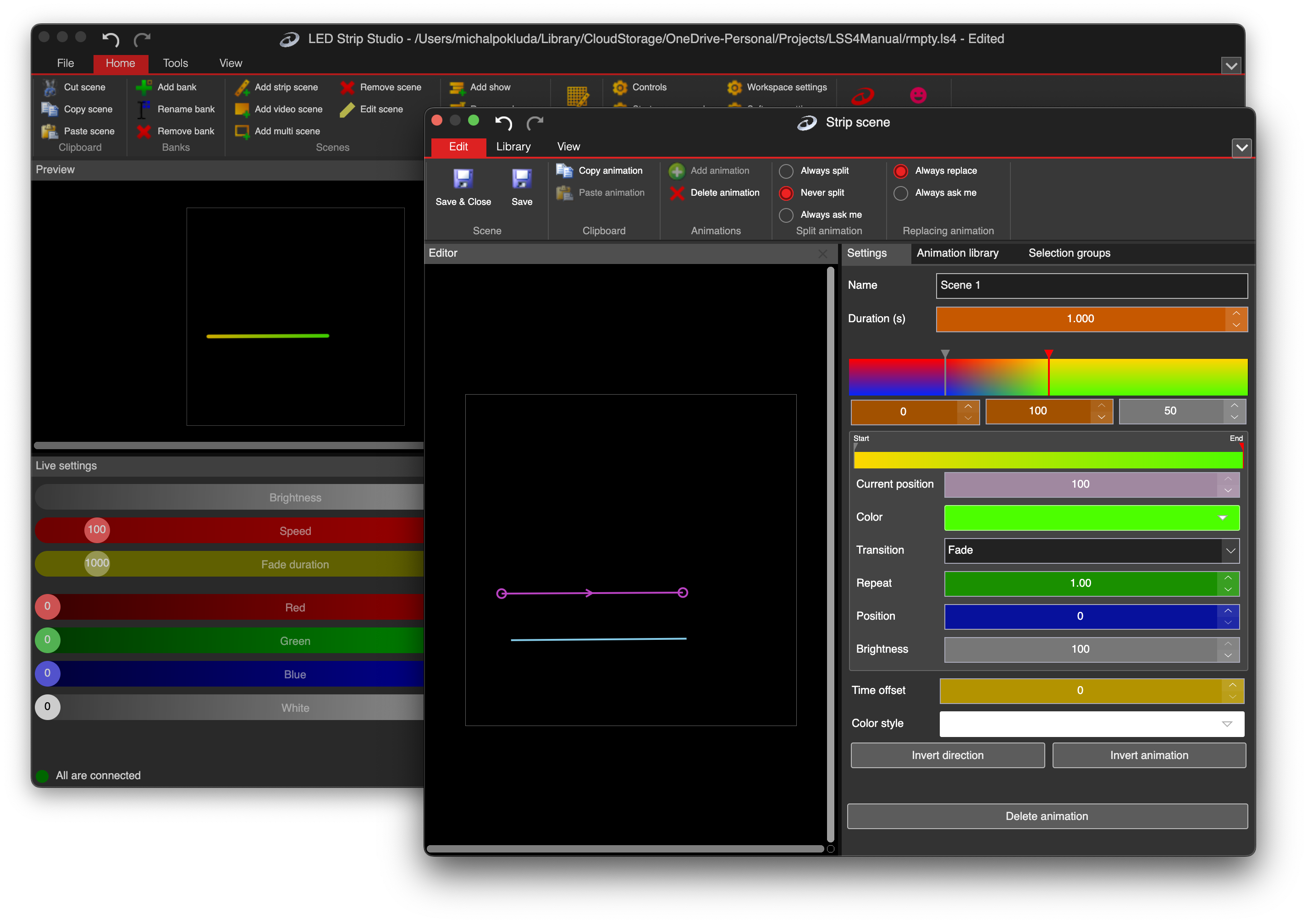The width and height of the screenshot is (1307, 924).
Task: Select Always ask me under Split animation
Action: tap(786, 215)
